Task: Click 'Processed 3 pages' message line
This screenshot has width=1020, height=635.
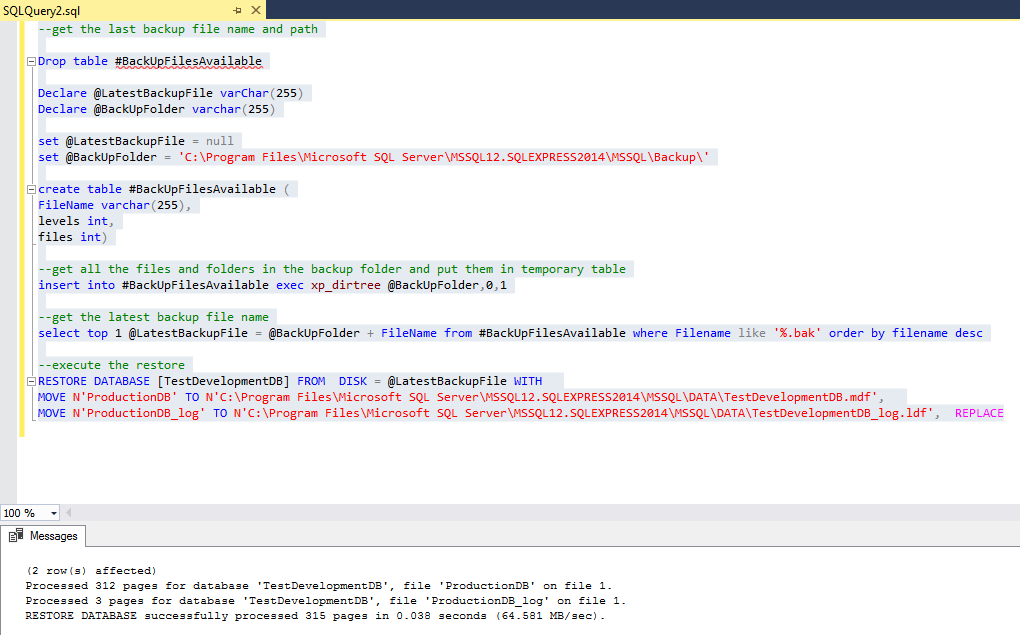Action: point(325,601)
